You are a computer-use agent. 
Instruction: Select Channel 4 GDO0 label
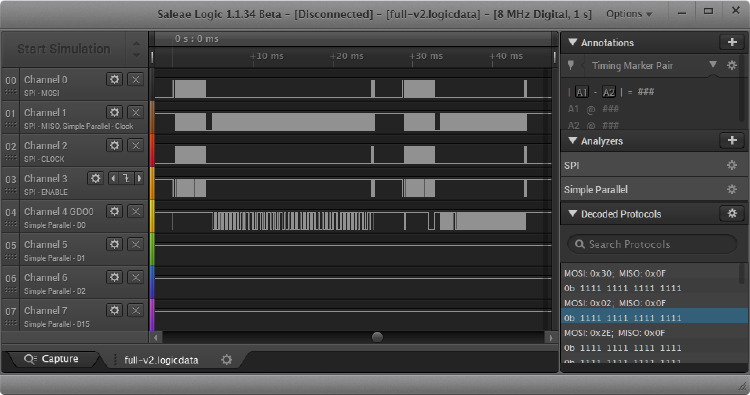point(59,211)
